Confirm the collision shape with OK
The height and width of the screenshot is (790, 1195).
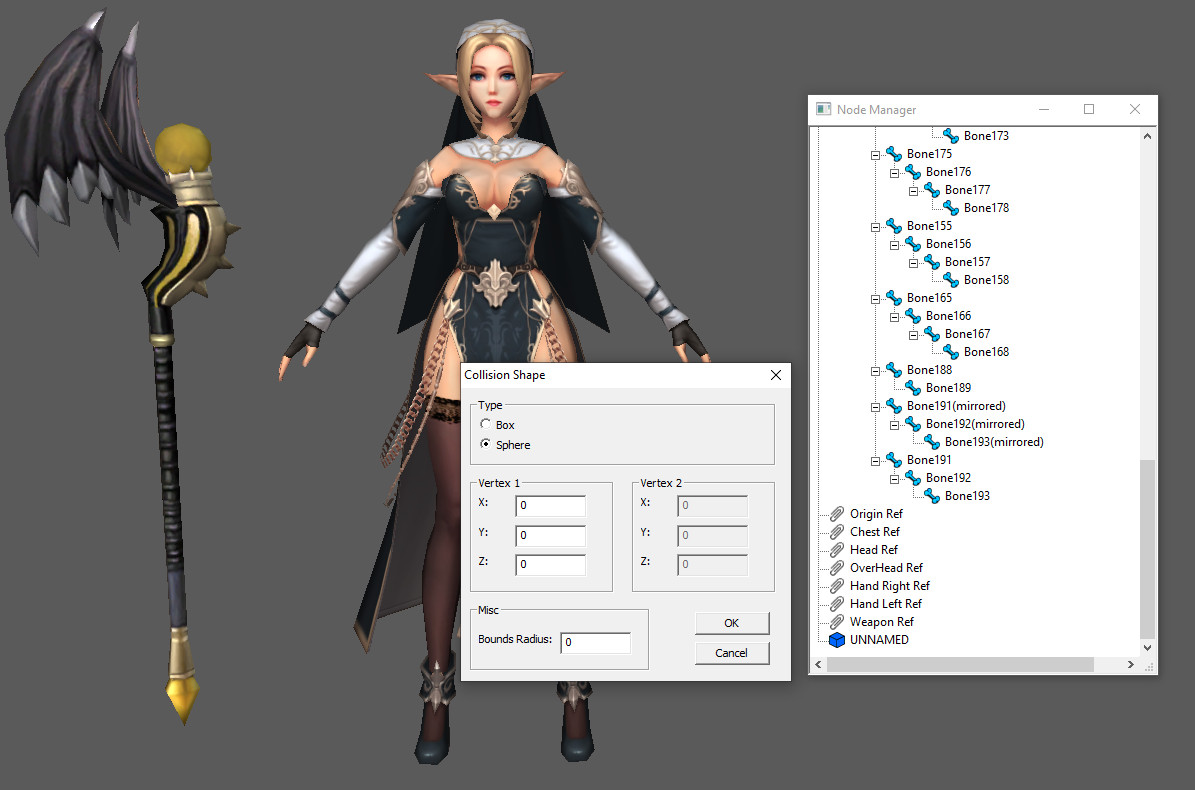(732, 623)
